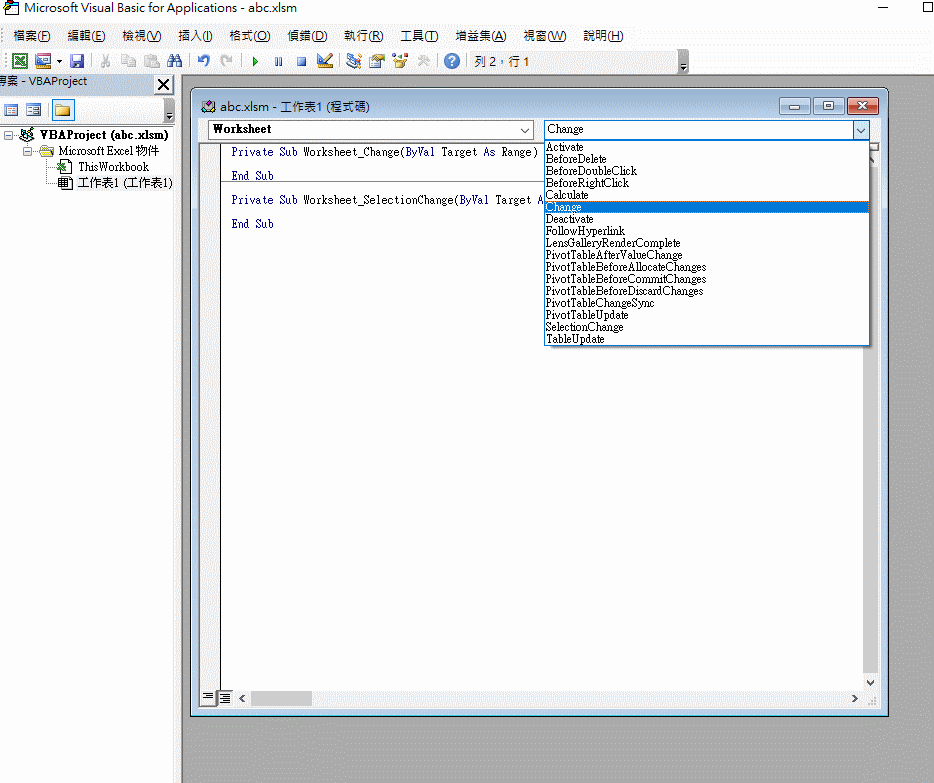Open the Insert object dropdown arrow
The width and height of the screenshot is (934, 783).
tap(59, 61)
